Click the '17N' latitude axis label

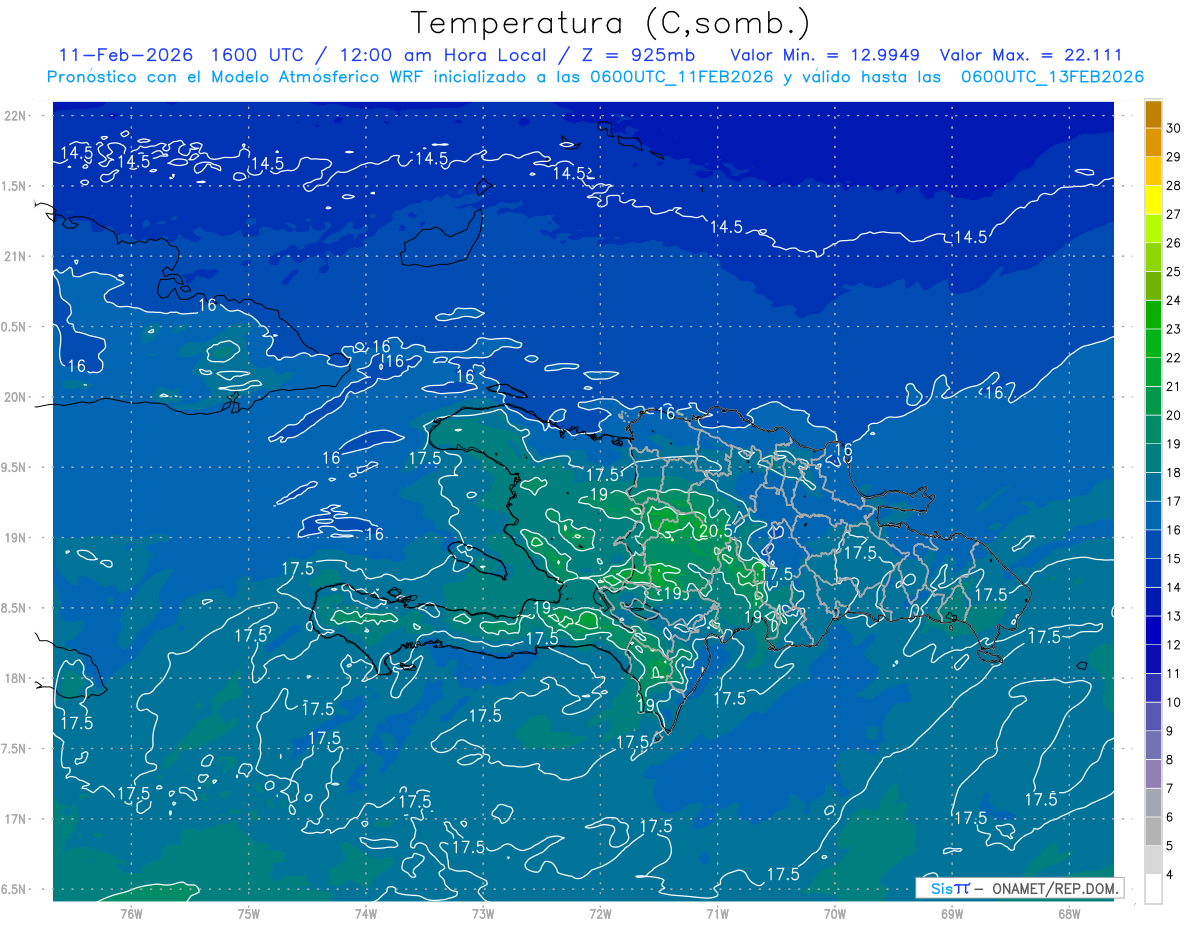pos(17,819)
